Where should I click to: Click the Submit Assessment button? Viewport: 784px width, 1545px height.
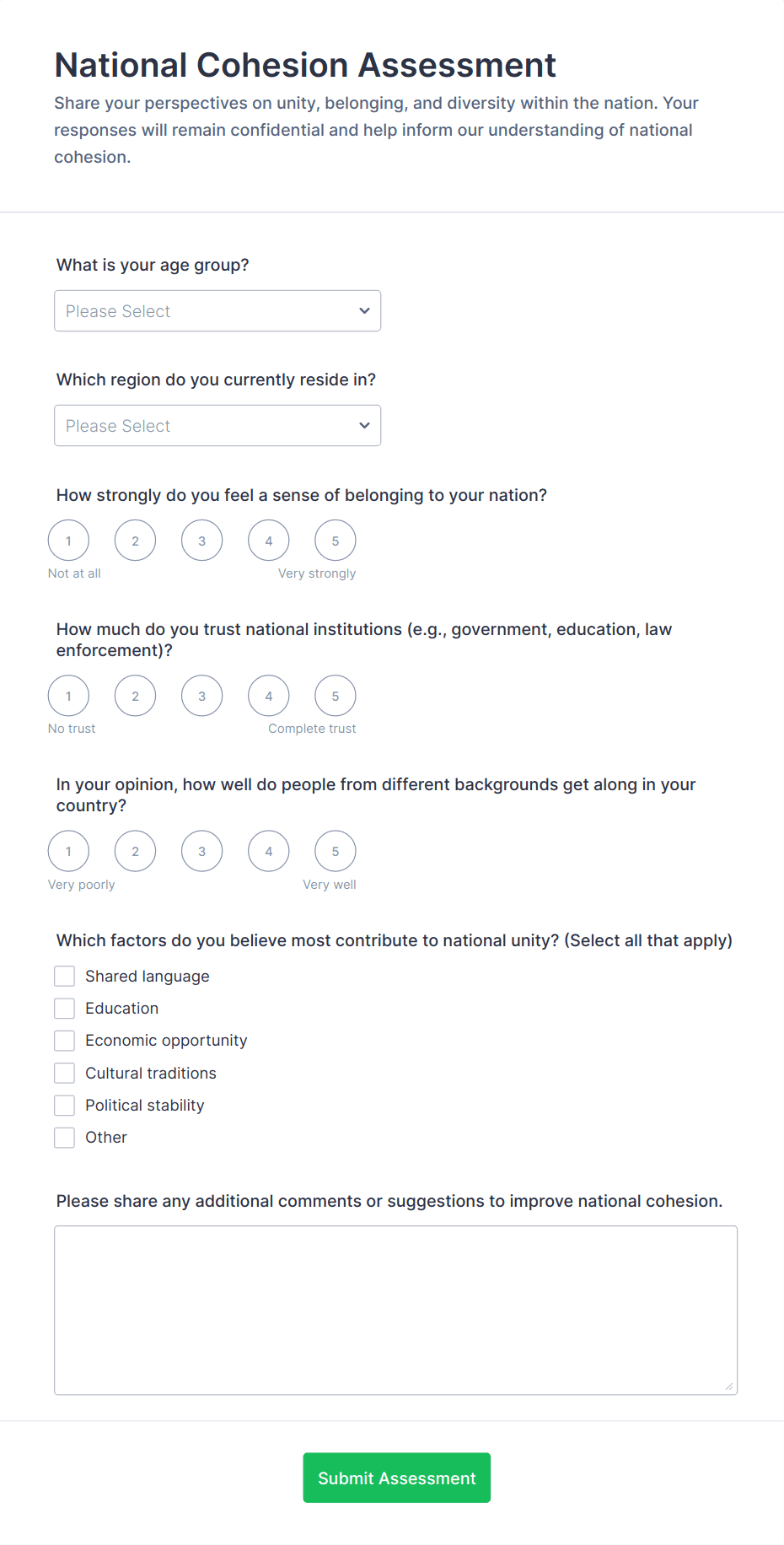point(396,1478)
